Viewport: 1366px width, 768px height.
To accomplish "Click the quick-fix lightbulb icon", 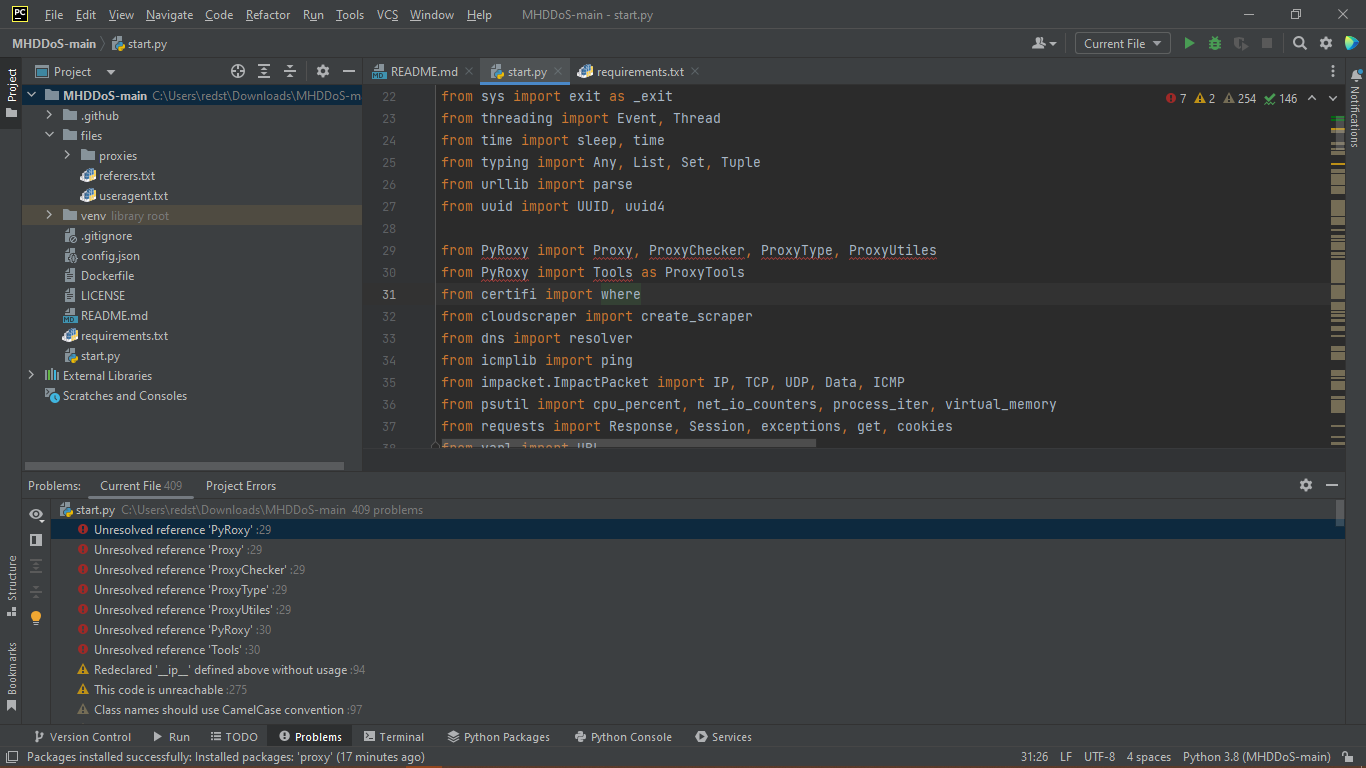I will point(36,617).
